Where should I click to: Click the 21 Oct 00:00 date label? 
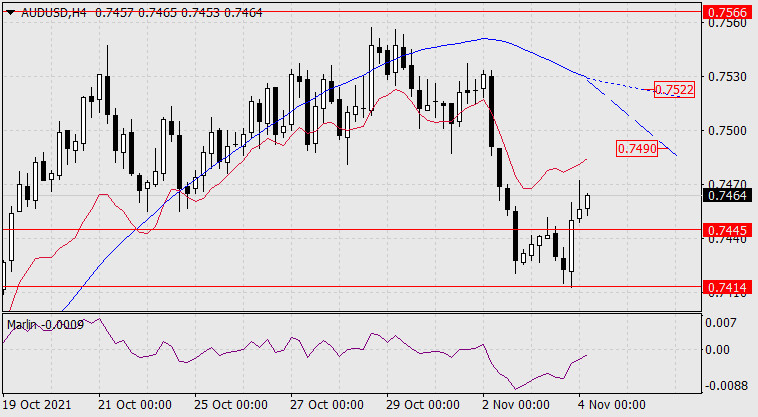coord(134,404)
